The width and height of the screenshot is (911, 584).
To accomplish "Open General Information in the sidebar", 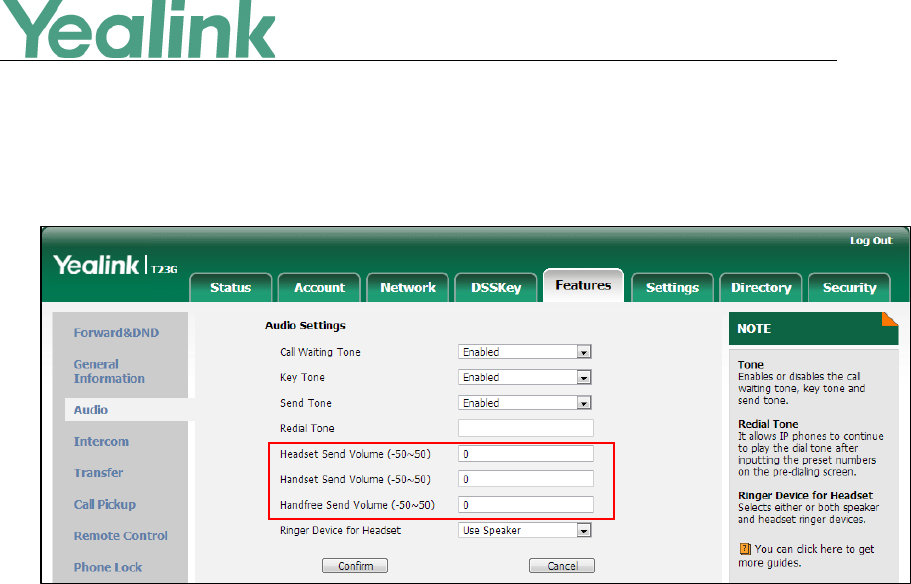I will tap(109, 371).
